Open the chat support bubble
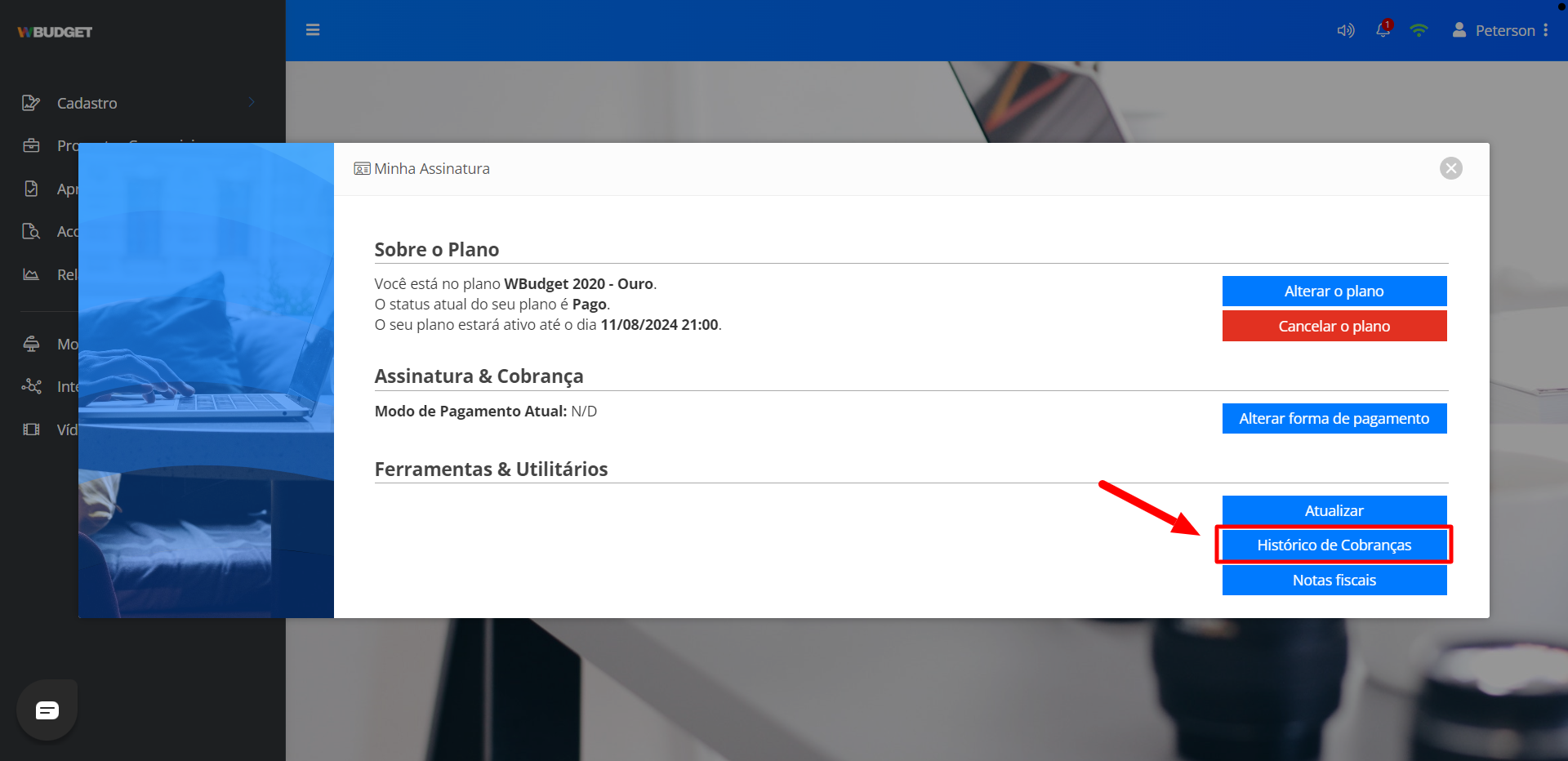Viewport: 1568px width, 761px height. tap(47, 710)
